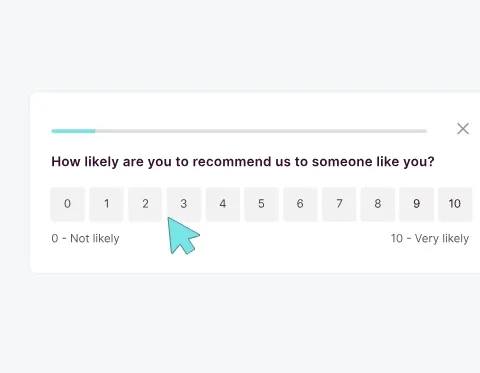
Task: Click the teal arrow cursor graphic
Action: coord(183,235)
